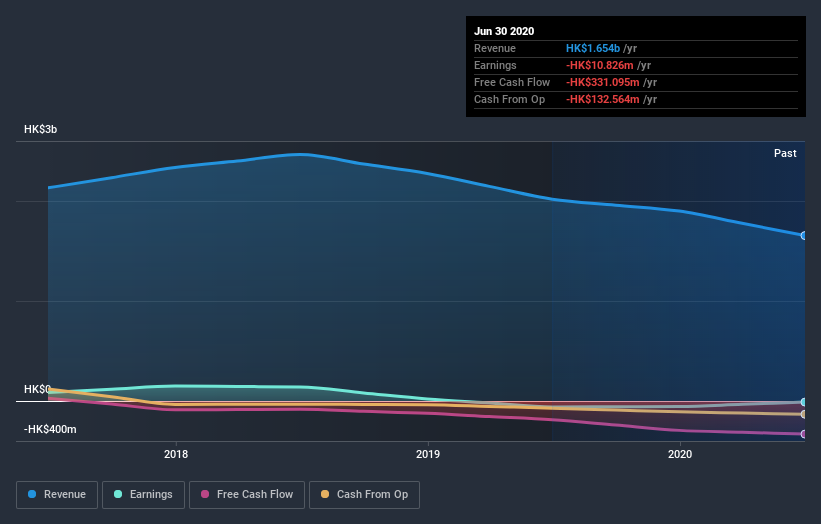Click the -HK$331.095m free cash flow value
The image size is (821, 524).
click(x=603, y=82)
